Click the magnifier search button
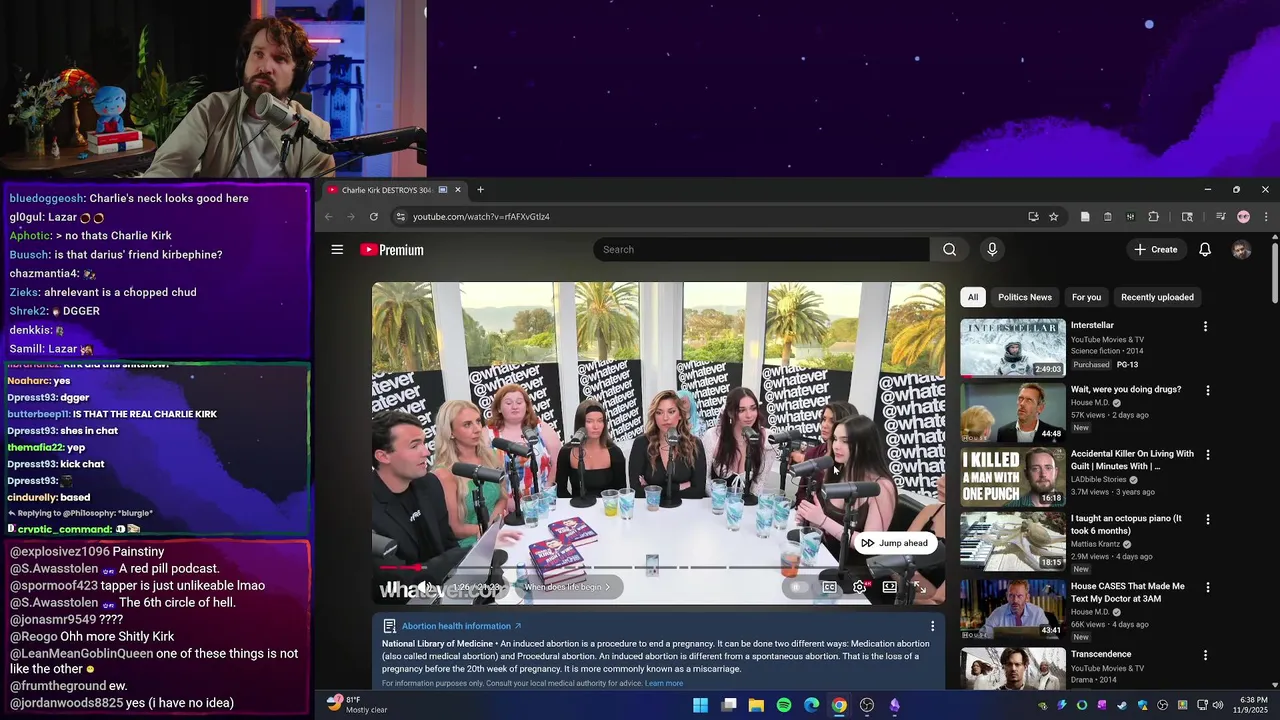 tap(949, 250)
